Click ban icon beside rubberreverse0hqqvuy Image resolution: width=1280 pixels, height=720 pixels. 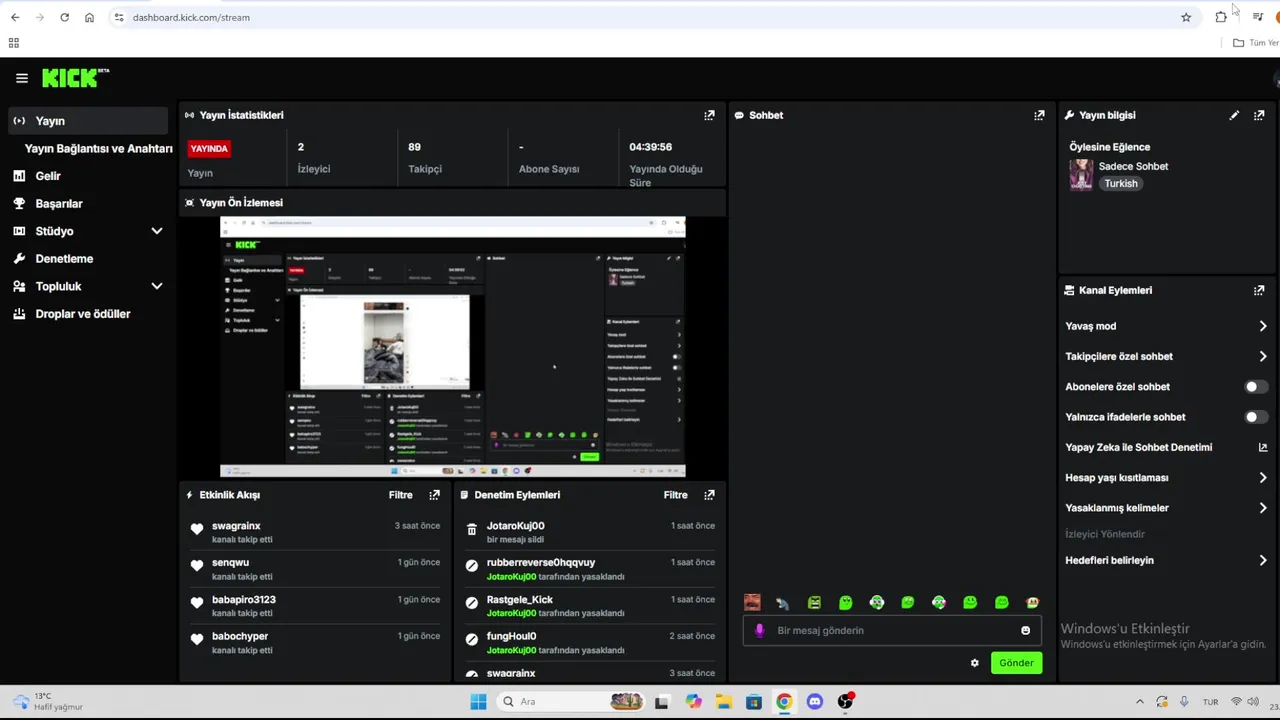[x=472, y=566]
